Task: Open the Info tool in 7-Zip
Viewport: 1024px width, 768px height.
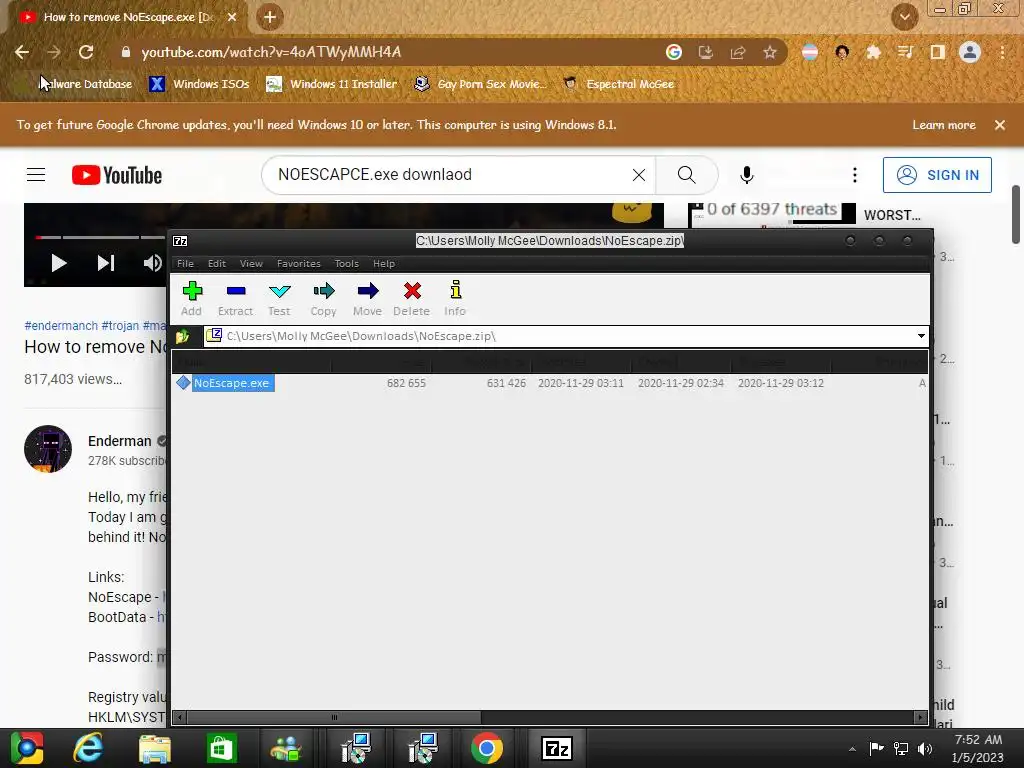Action: tap(455, 298)
